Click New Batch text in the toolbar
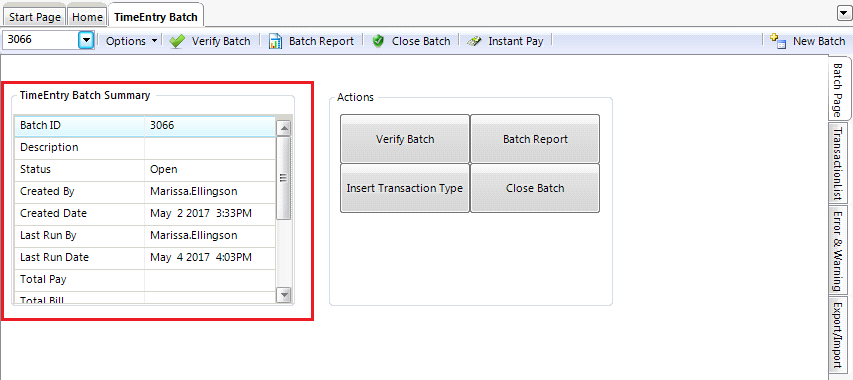This screenshot has height=380, width=853. pos(819,41)
